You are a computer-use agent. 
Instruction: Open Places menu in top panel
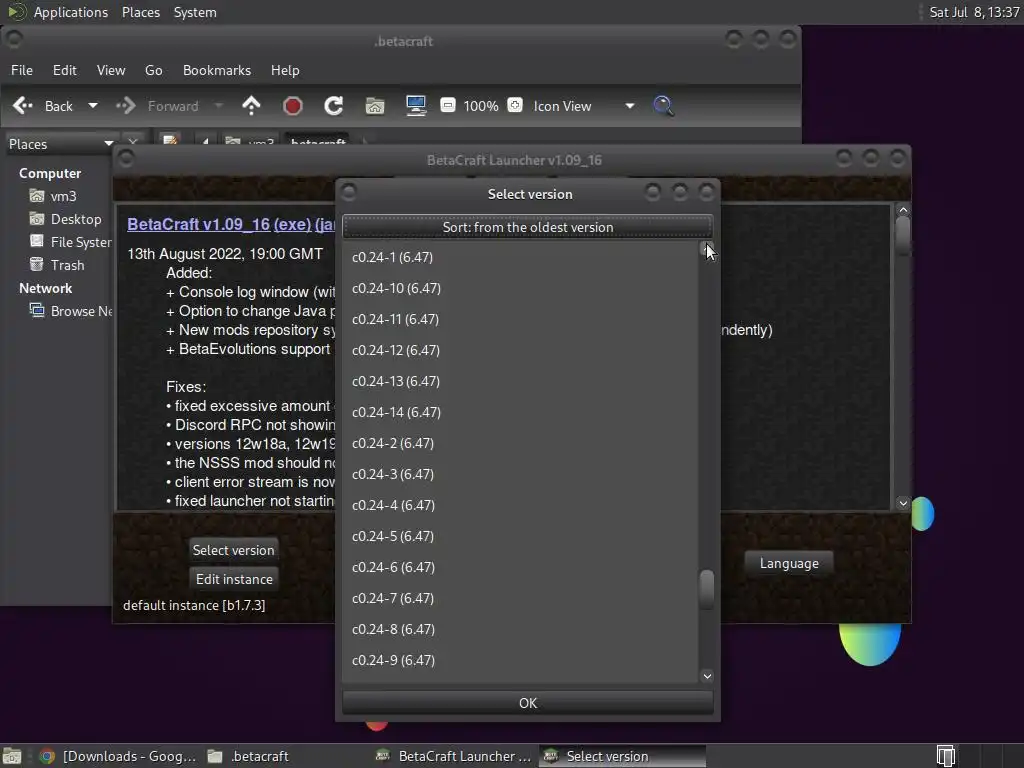pos(141,12)
